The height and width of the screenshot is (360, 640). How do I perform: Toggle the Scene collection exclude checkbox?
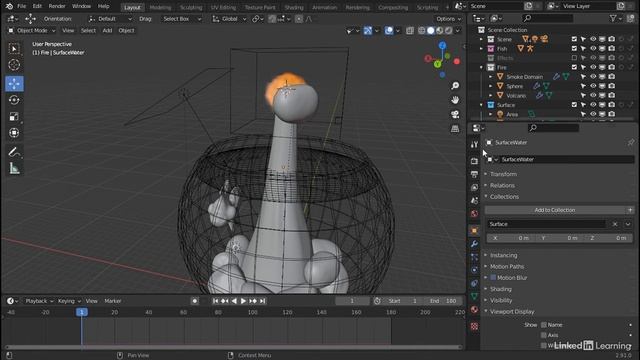574,39
